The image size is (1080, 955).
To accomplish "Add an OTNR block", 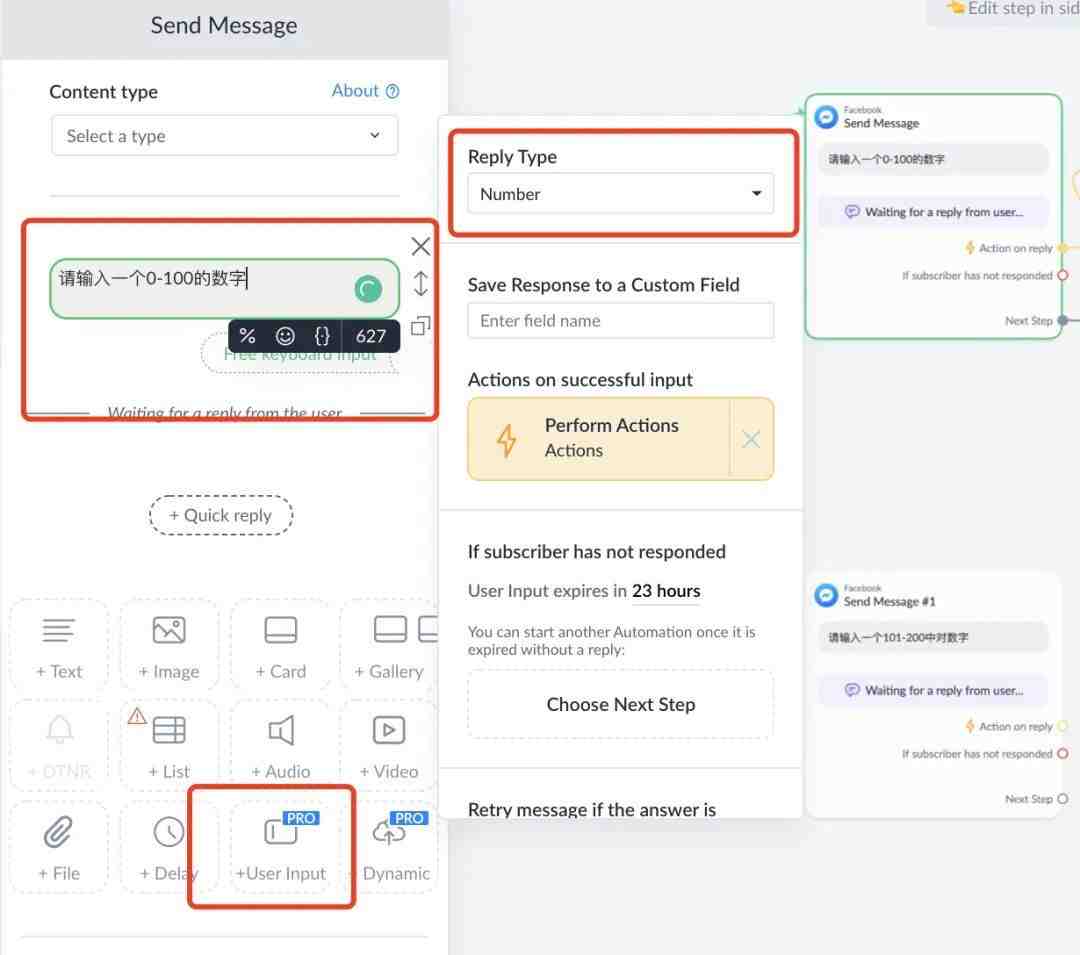I will [59, 745].
